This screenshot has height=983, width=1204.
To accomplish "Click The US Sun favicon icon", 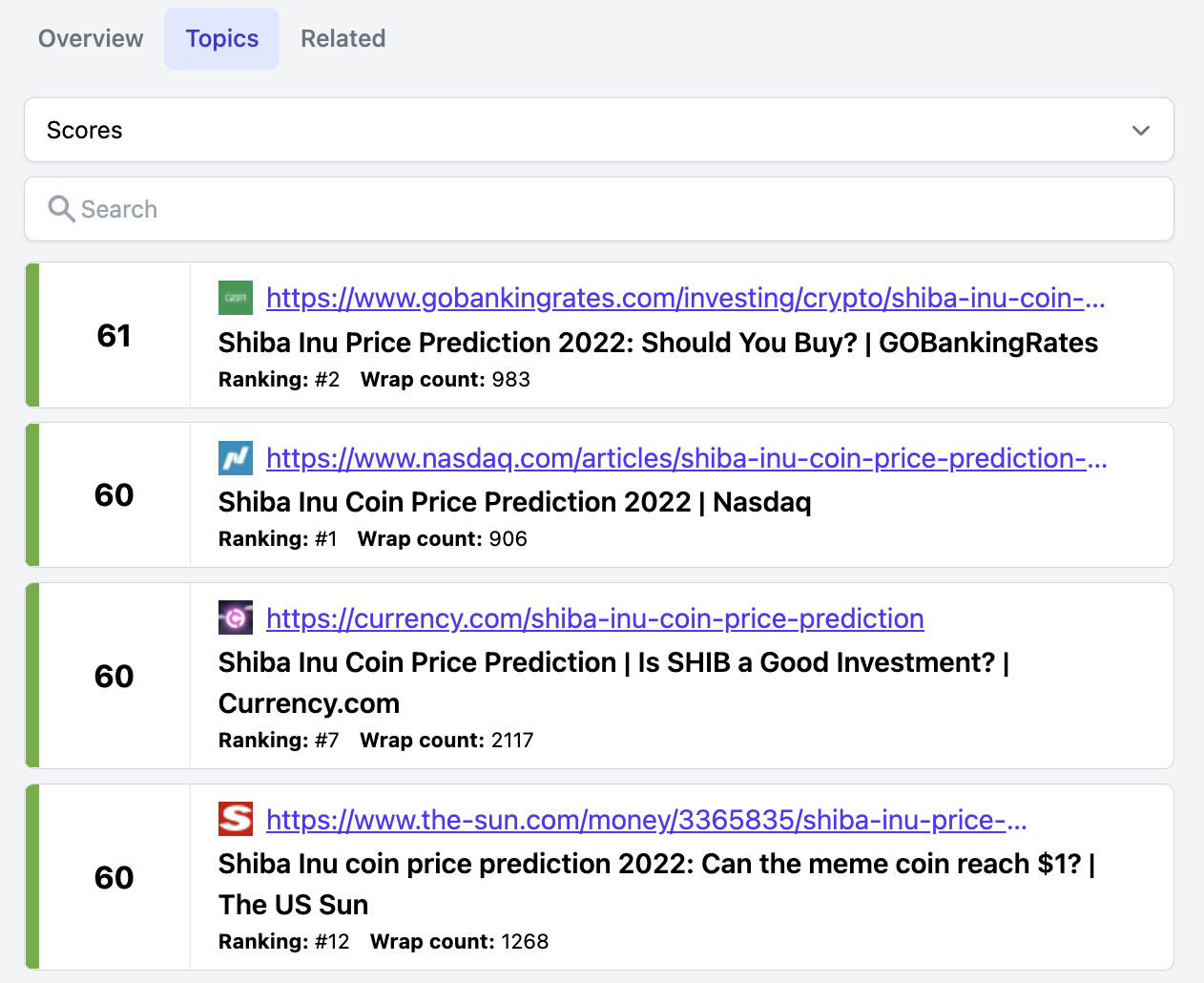I will point(236,819).
